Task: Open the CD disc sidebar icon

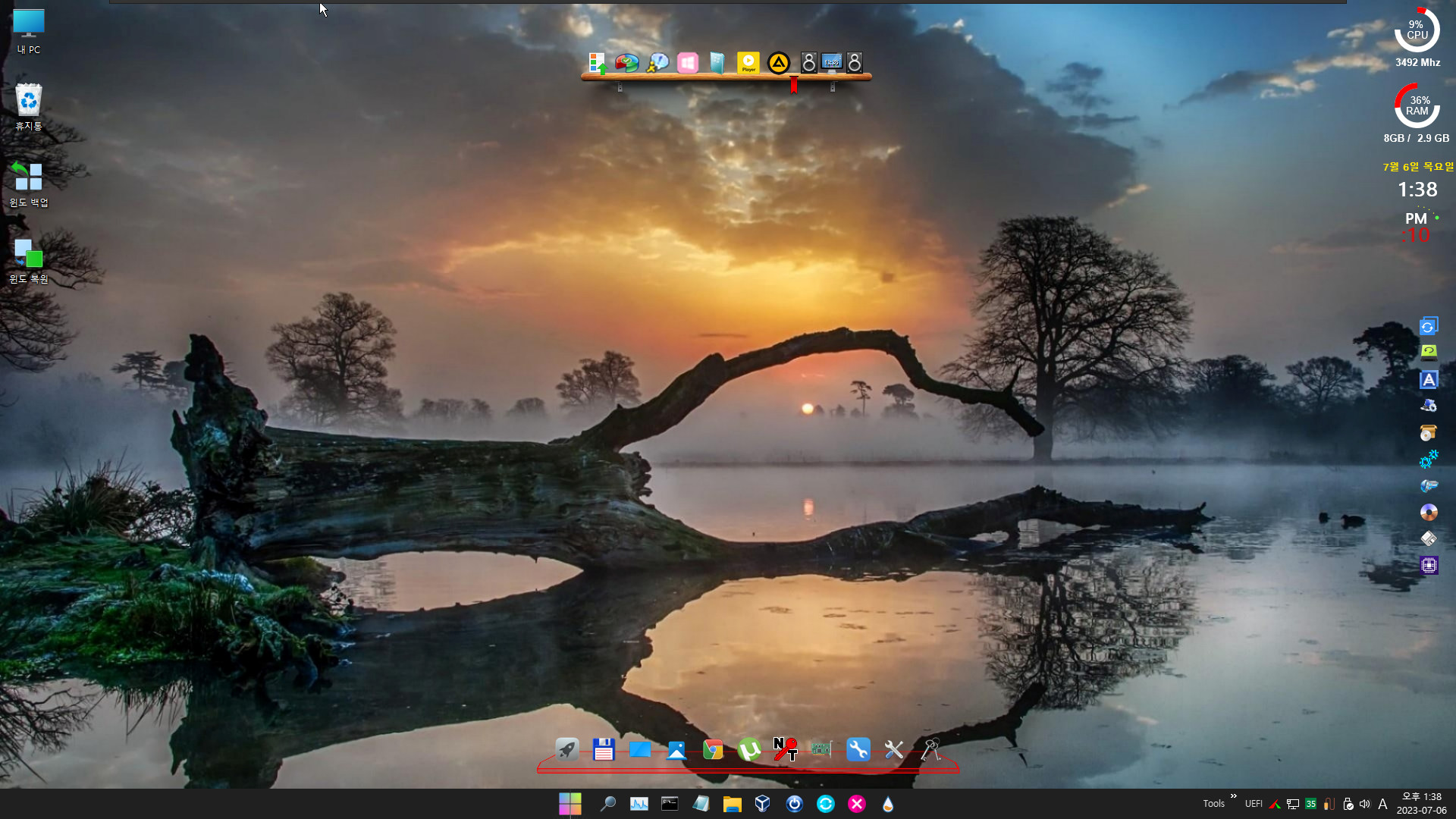Action: tap(1429, 513)
